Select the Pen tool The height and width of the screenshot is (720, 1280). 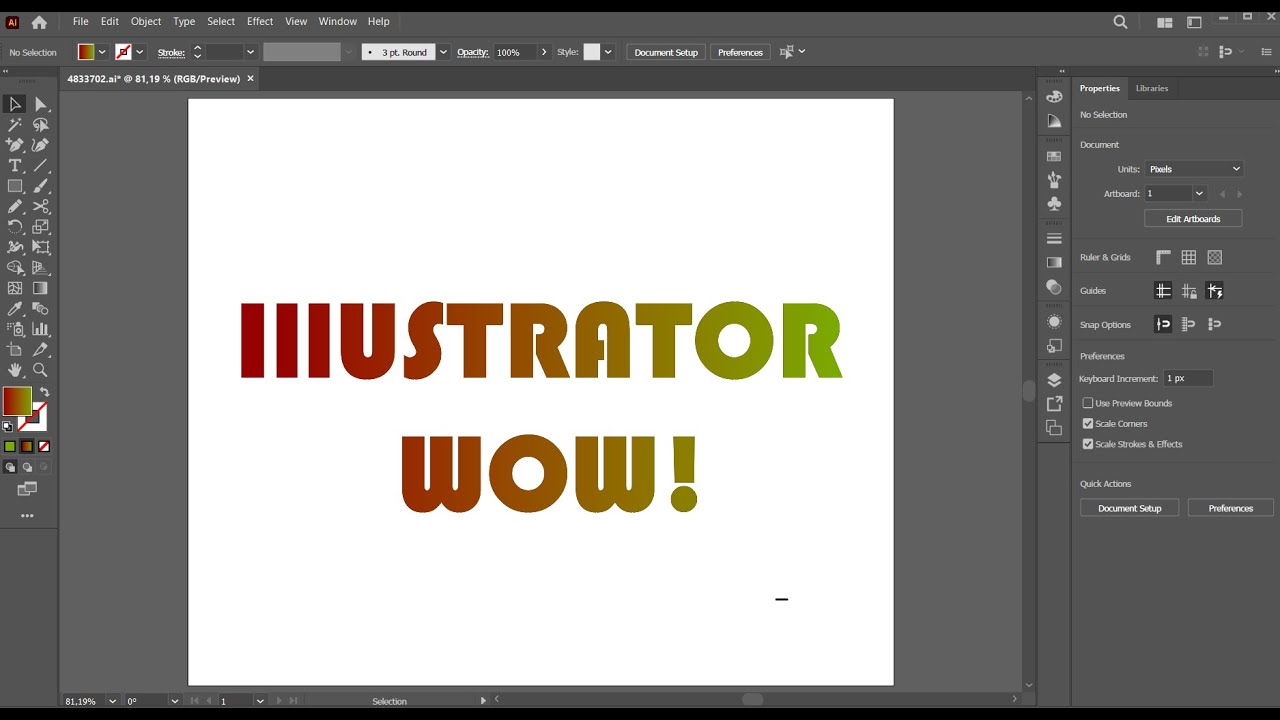click(x=15, y=145)
